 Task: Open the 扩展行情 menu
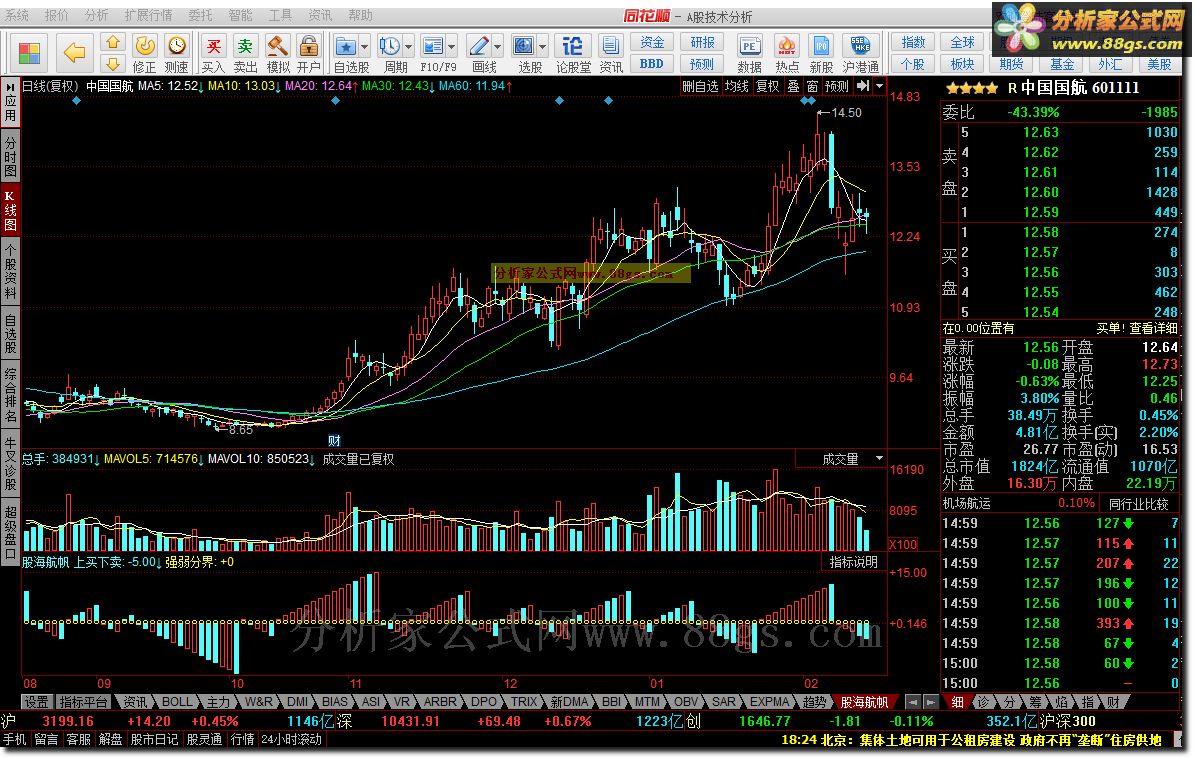click(148, 15)
